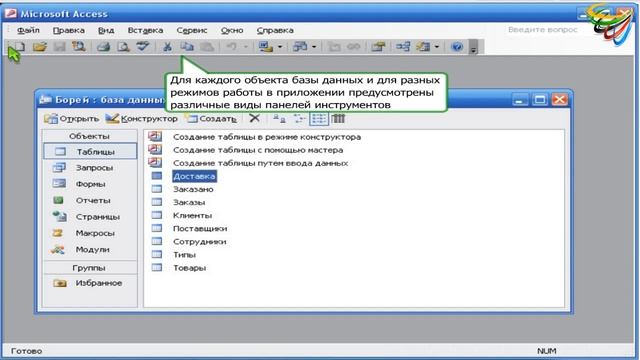Screen dimensions: 640x360
Task: Select Формы in the objects pane
Action: click(x=90, y=184)
